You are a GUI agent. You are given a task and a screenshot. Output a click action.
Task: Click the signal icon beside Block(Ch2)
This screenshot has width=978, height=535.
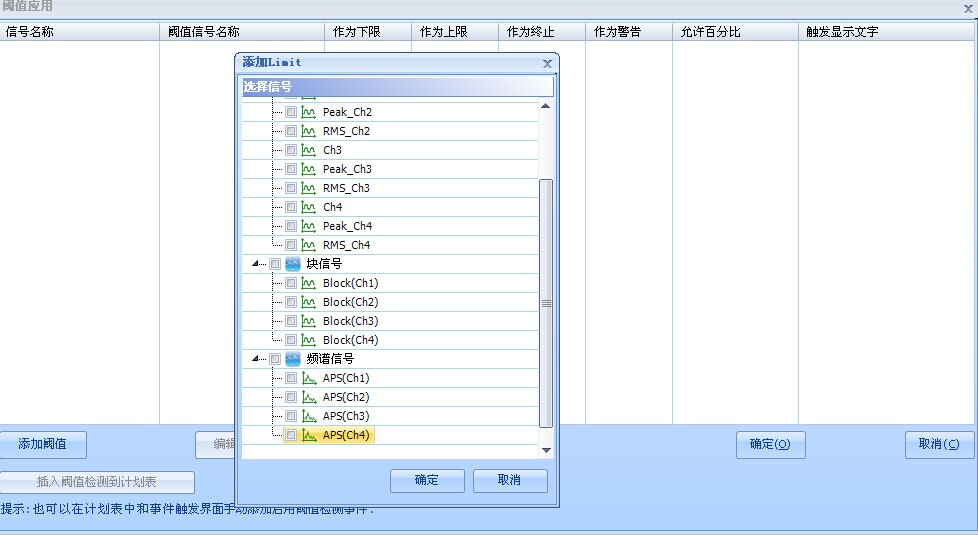click(x=308, y=302)
